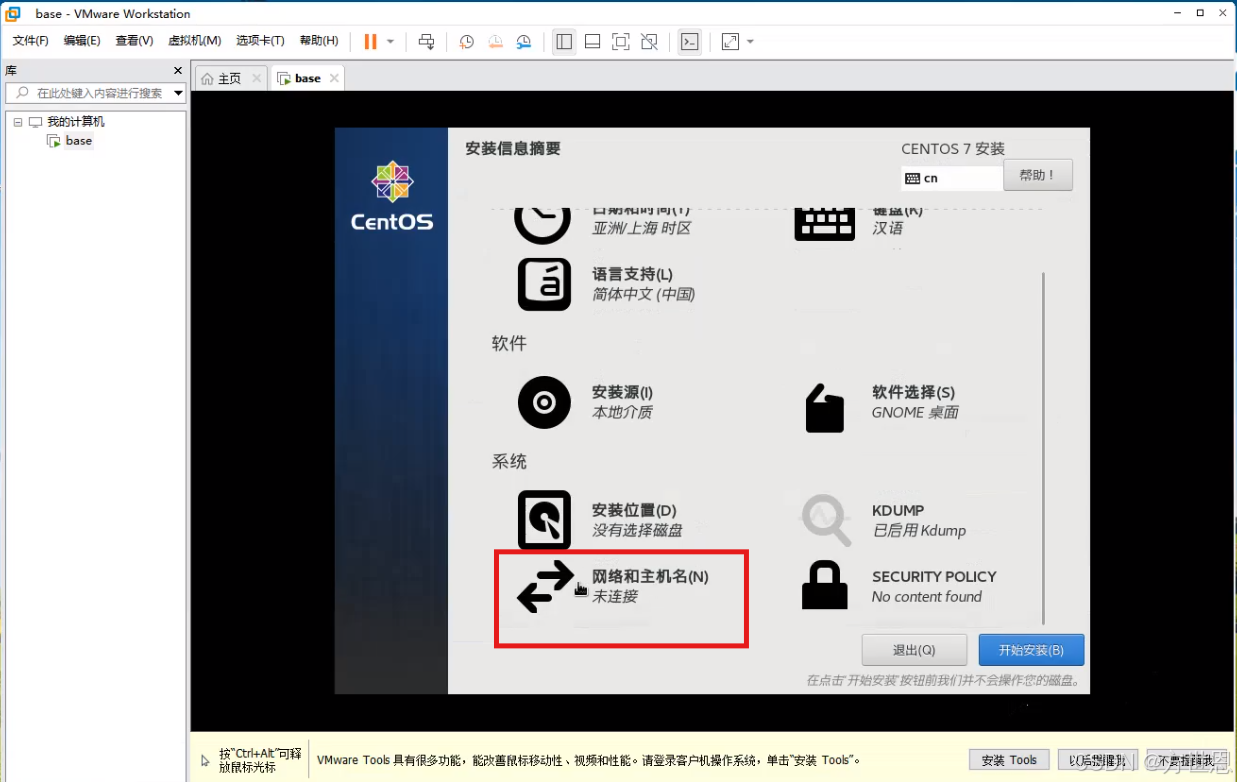Close the base tab
Viewport: 1237px width, 782px height.
tap(334, 78)
